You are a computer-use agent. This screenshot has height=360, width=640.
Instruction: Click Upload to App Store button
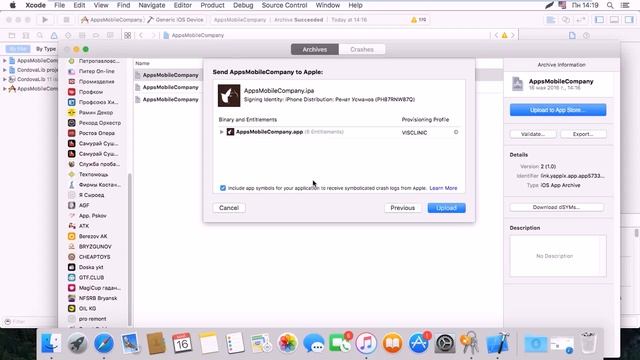[x=558, y=110]
